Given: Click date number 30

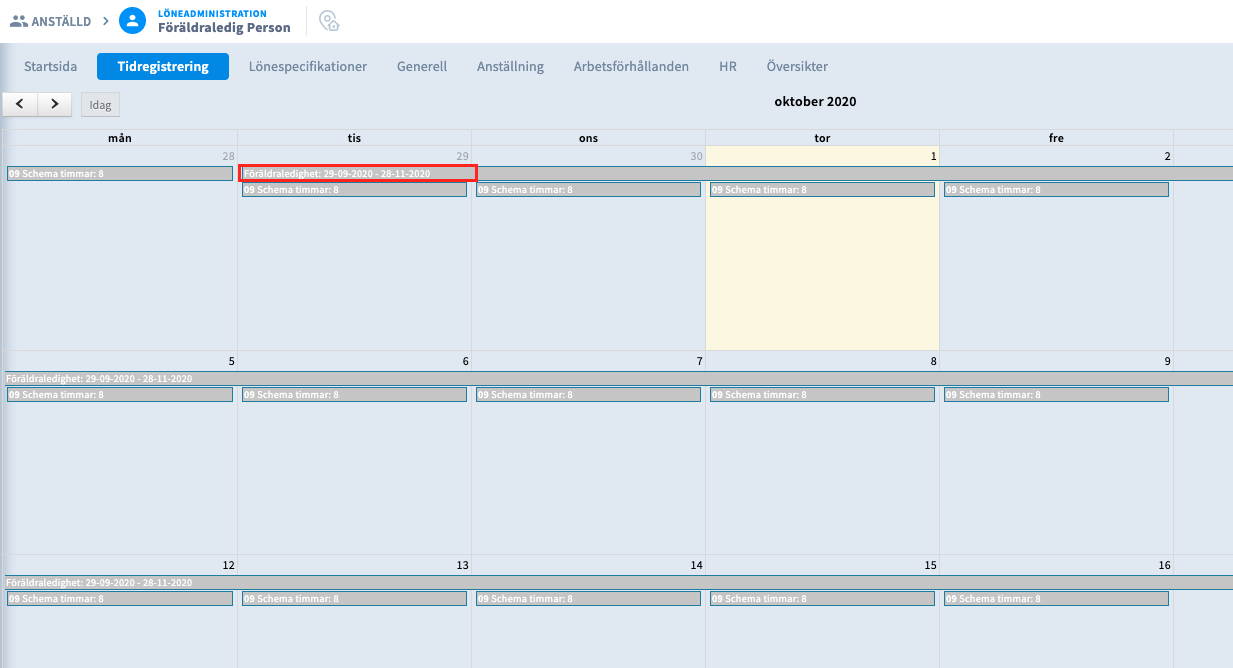Looking at the screenshot, I should pyautogui.click(x=697, y=156).
